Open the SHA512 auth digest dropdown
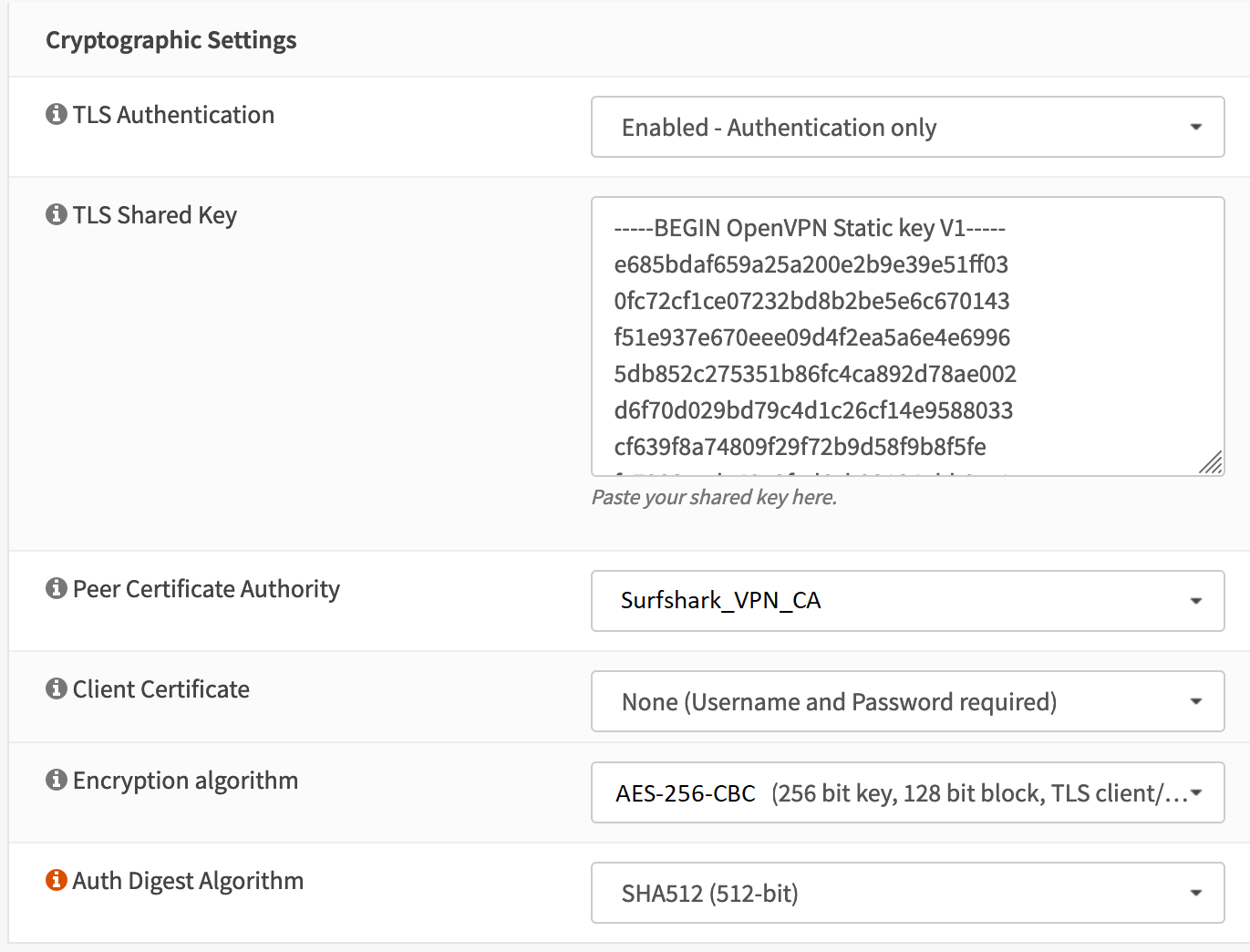Viewport: 1250px width, 952px height. 907,894
